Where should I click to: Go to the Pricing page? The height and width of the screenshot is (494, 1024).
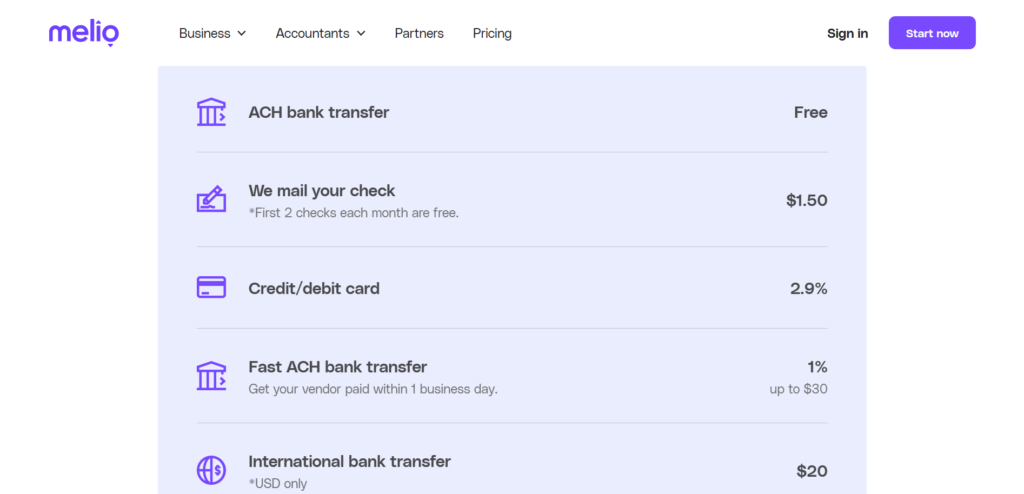coord(492,33)
